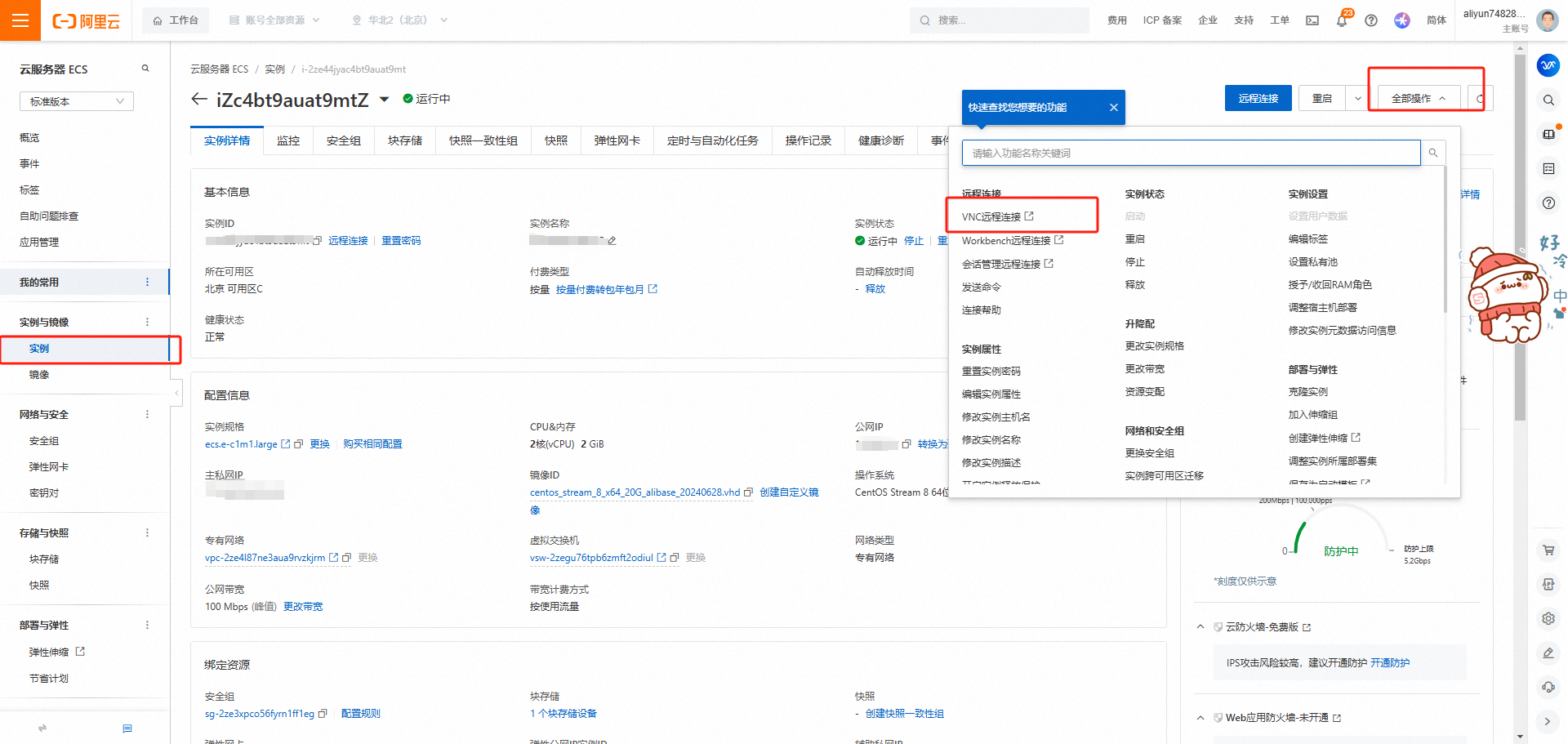Go back using the arrow beside instance name
This screenshot has height=744, width=1568.
tap(198, 99)
